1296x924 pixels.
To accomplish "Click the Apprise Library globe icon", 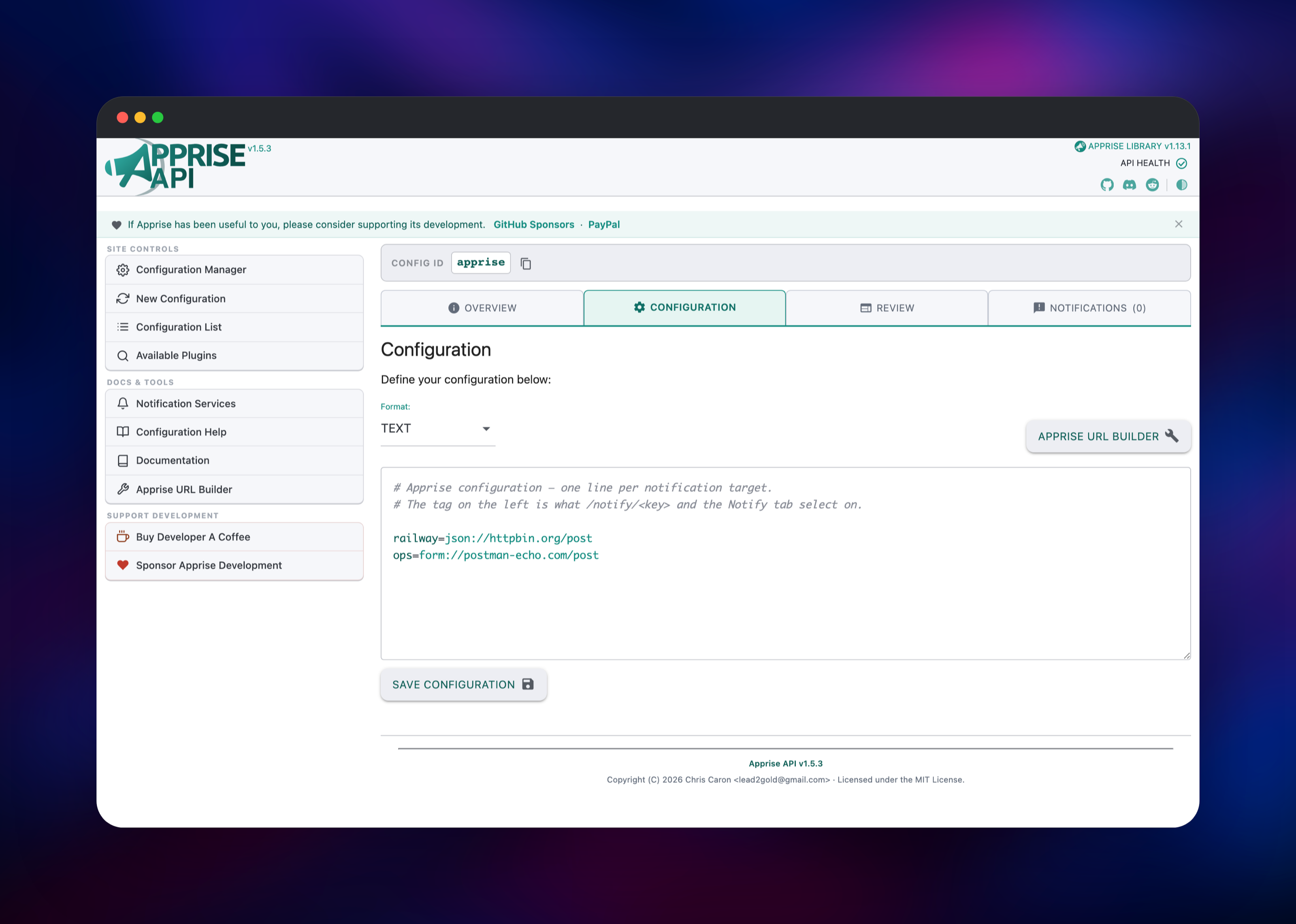I will [1080, 146].
